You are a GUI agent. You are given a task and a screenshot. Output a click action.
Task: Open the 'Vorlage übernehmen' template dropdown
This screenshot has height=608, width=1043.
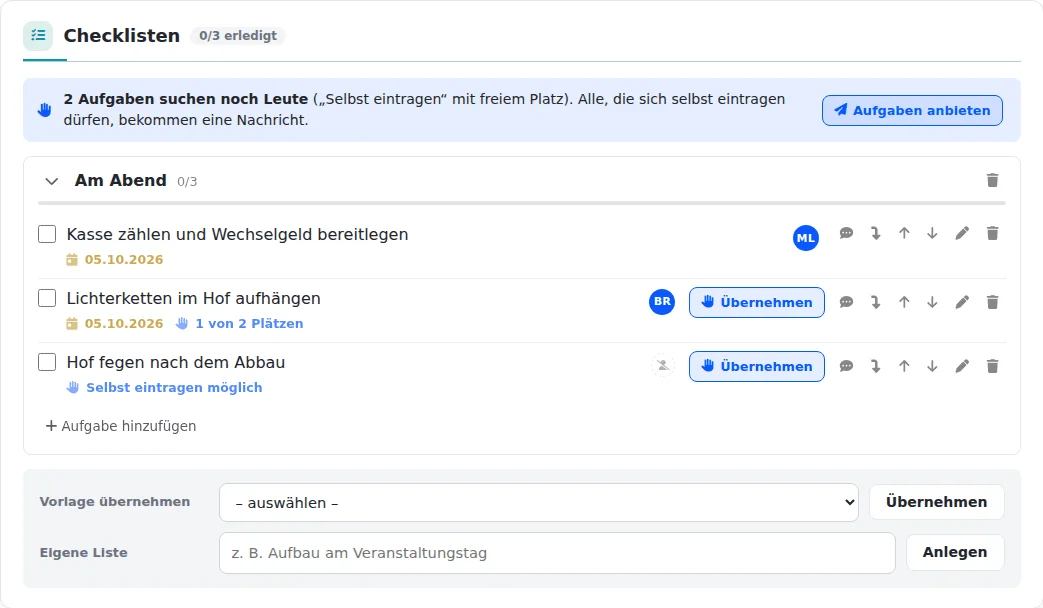tap(539, 502)
